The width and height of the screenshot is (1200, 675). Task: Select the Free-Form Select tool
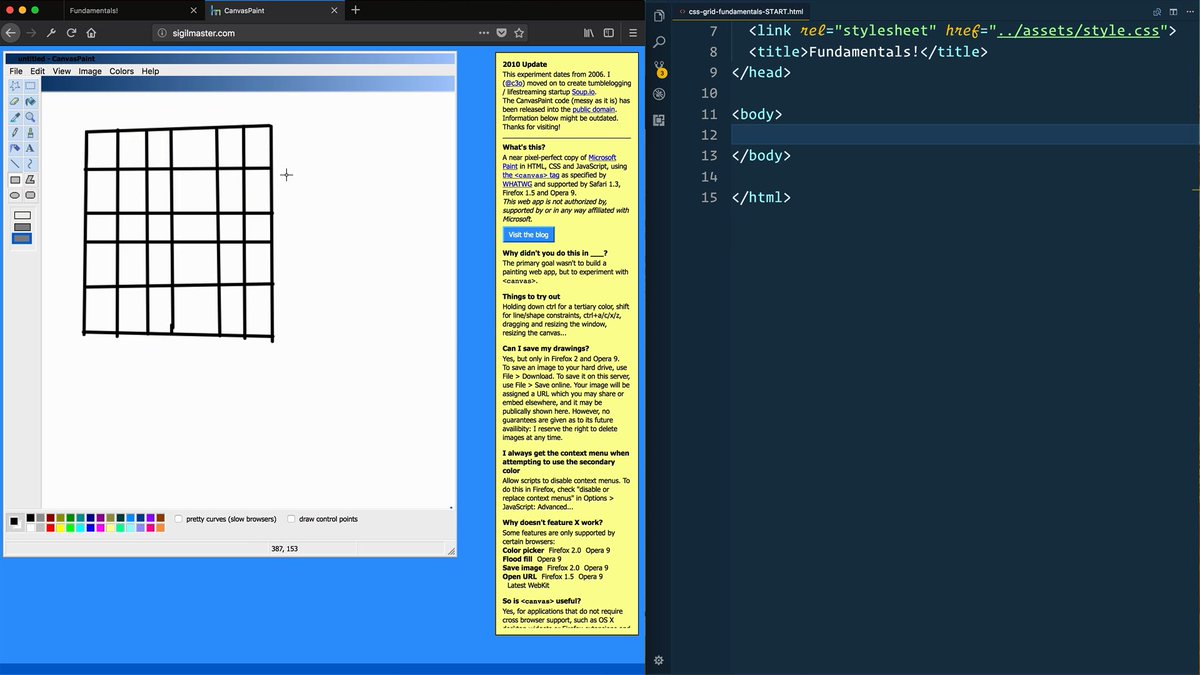pos(14,87)
